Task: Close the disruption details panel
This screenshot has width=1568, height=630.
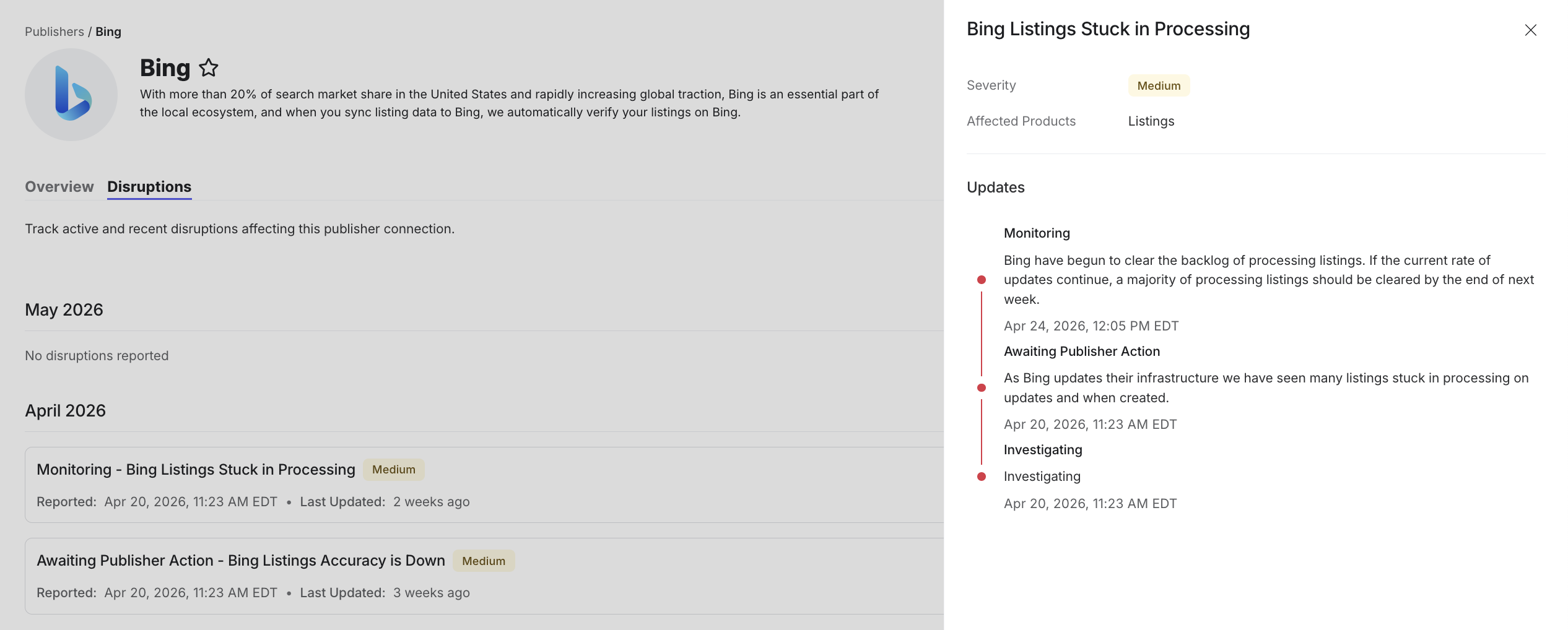Action: [x=1530, y=30]
